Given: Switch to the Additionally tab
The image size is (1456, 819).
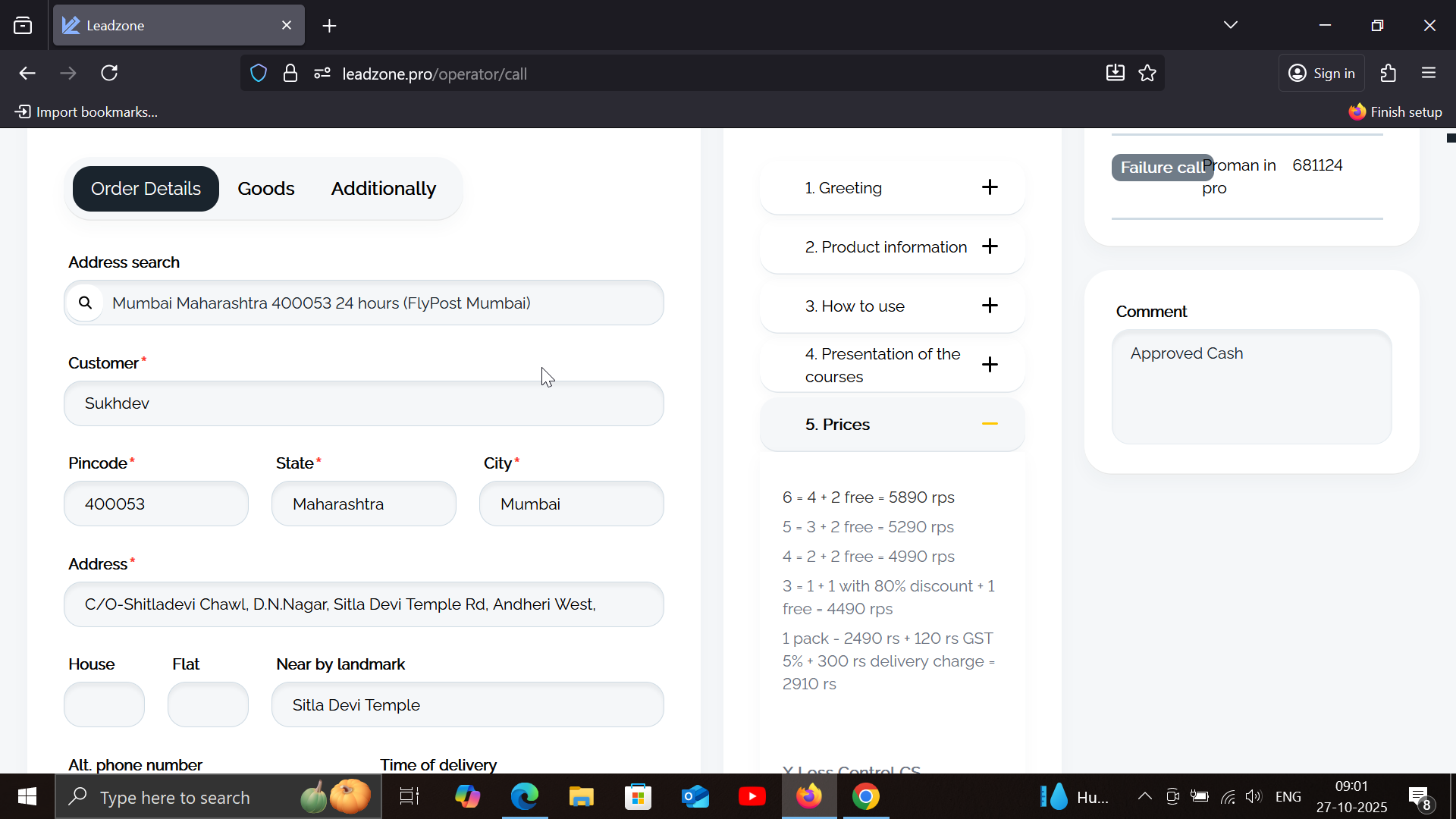Looking at the screenshot, I should (383, 189).
